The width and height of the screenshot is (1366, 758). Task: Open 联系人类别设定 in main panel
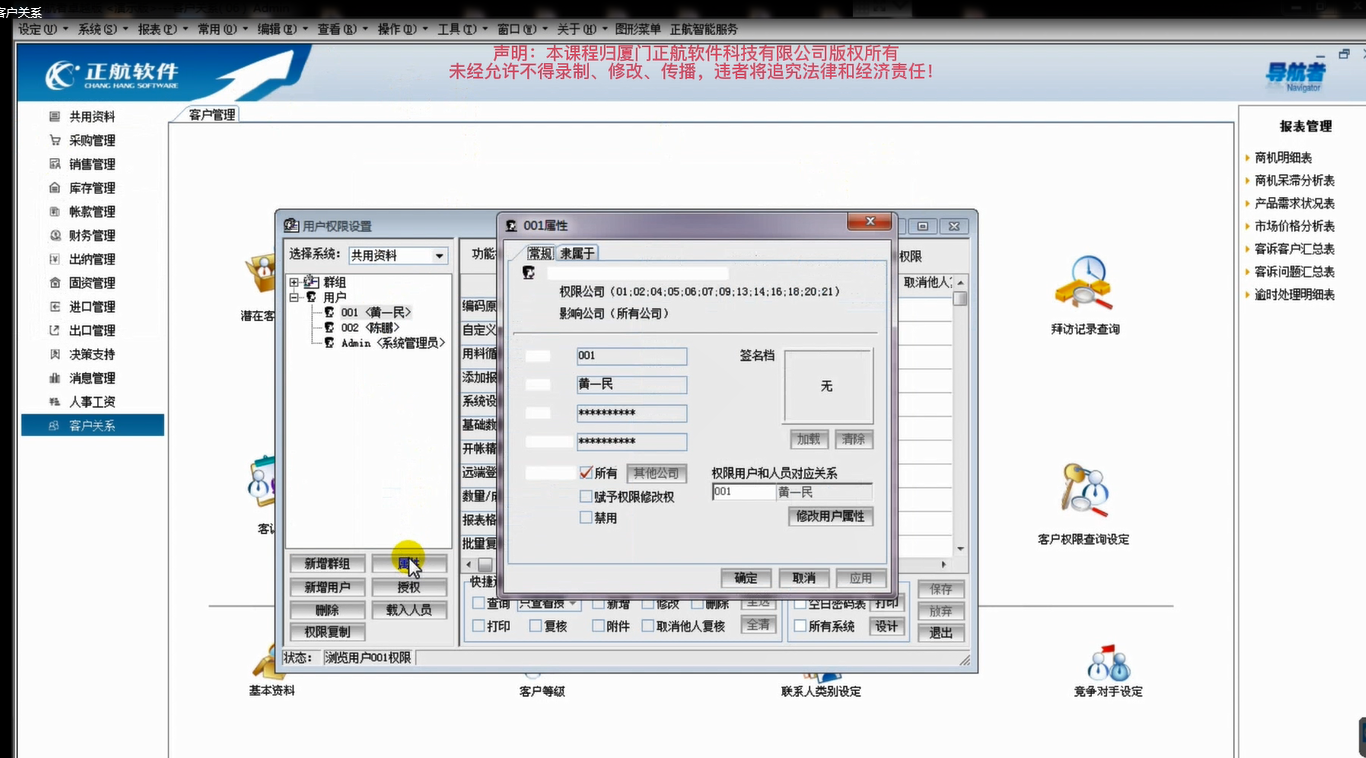pyautogui.click(x=821, y=691)
